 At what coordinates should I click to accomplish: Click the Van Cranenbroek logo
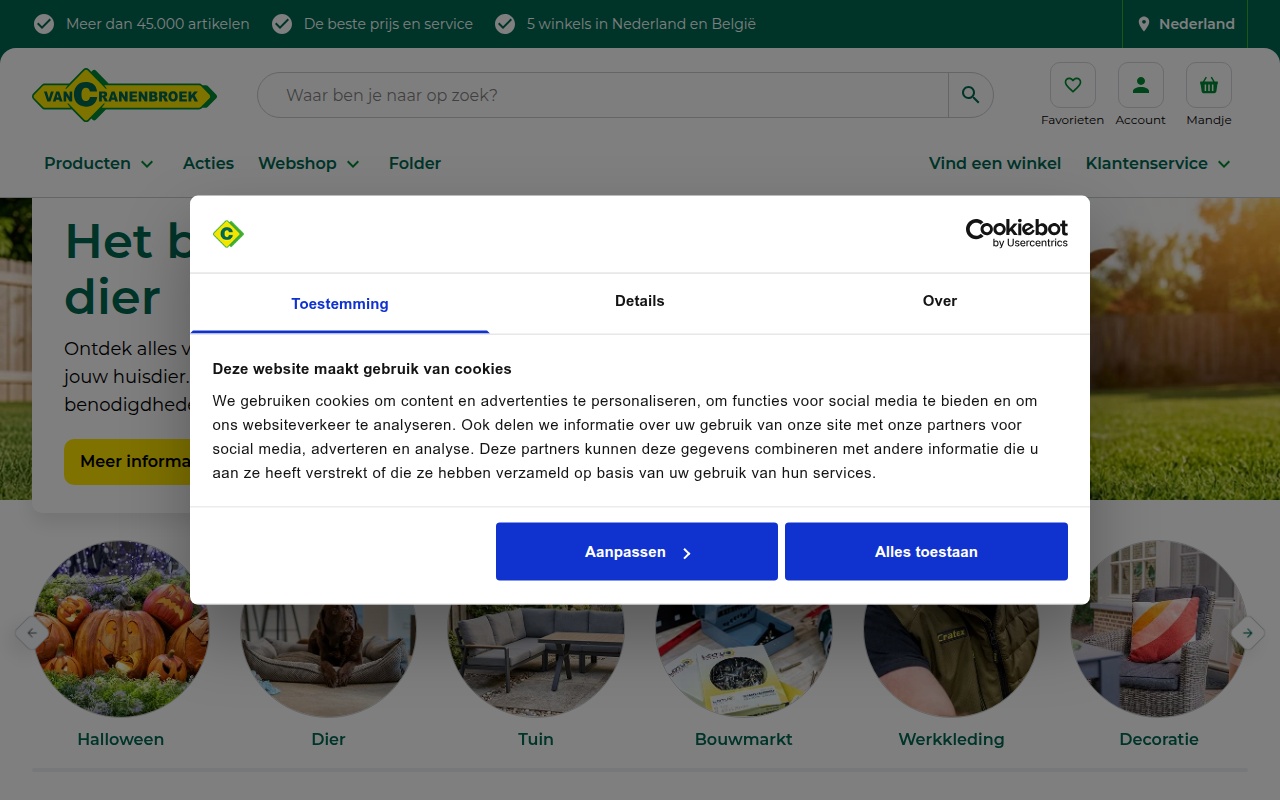(x=124, y=95)
